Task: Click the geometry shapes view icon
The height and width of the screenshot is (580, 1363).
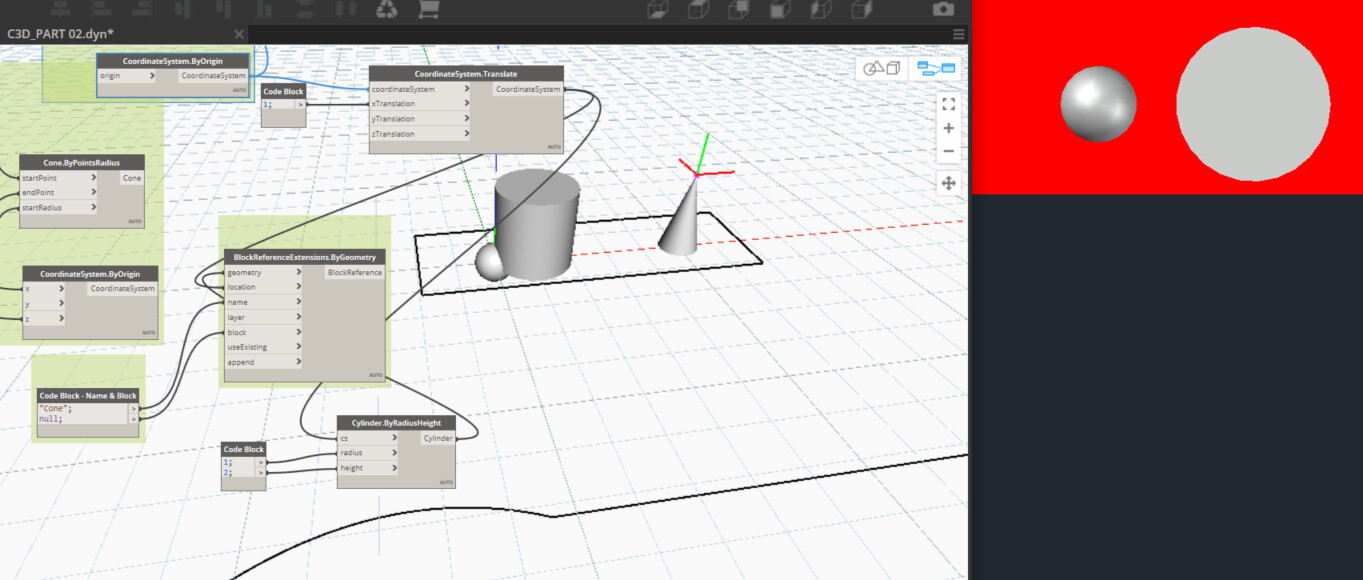Action: tap(876, 69)
